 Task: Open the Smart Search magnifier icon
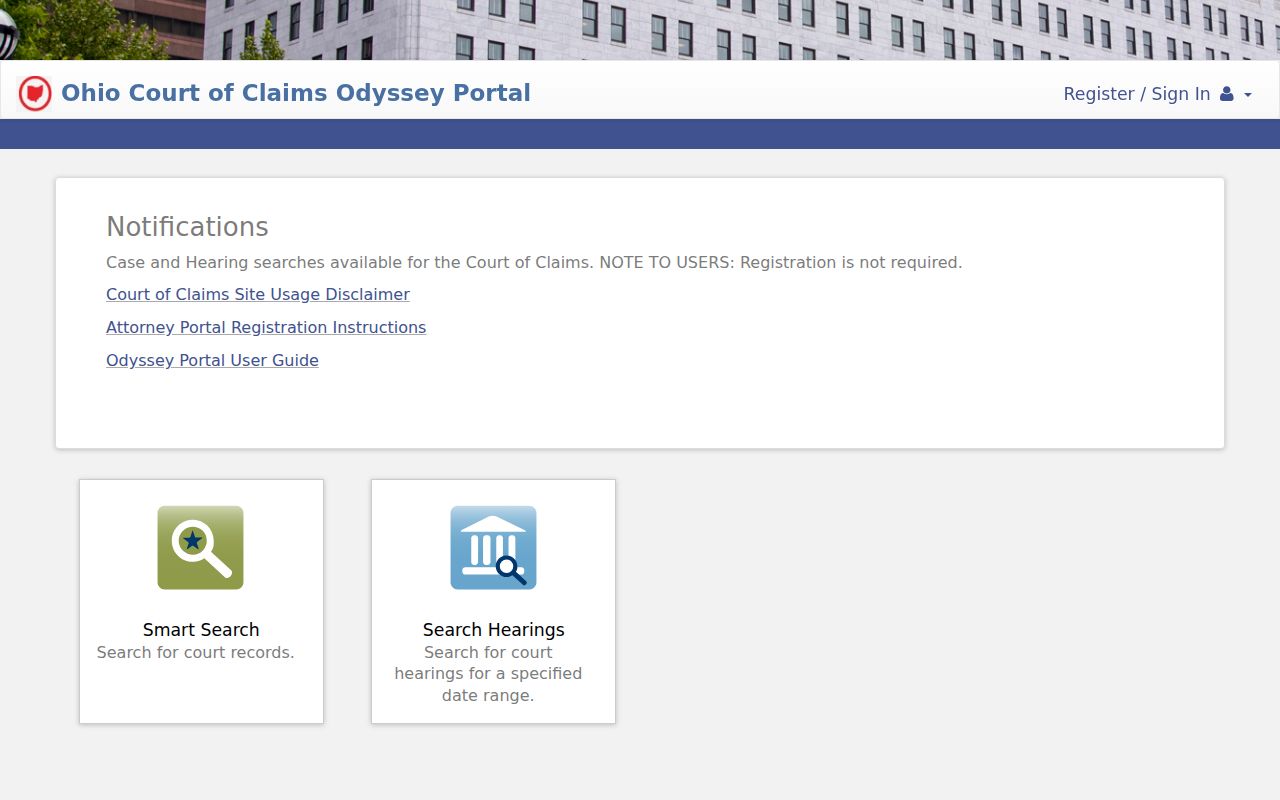pyautogui.click(x=200, y=547)
